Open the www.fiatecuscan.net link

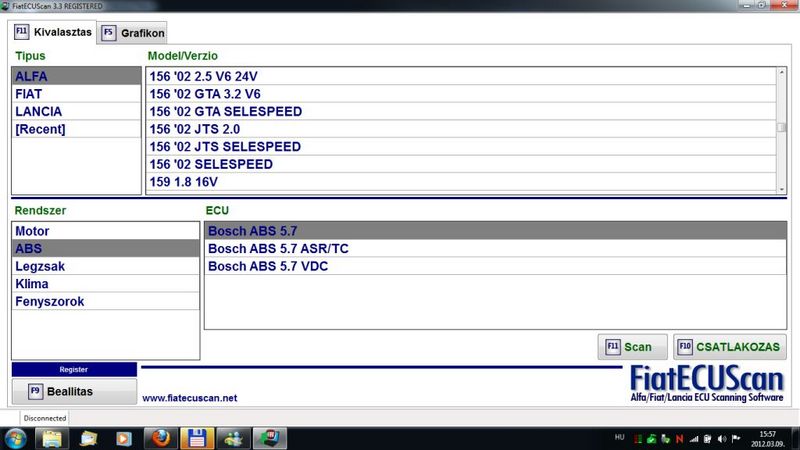tap(189, 397)
